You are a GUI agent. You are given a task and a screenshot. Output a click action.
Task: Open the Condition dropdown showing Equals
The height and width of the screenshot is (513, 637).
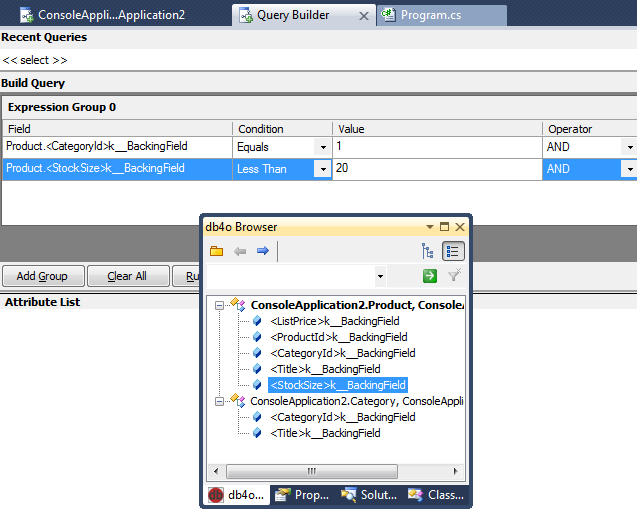click(322, 147)
